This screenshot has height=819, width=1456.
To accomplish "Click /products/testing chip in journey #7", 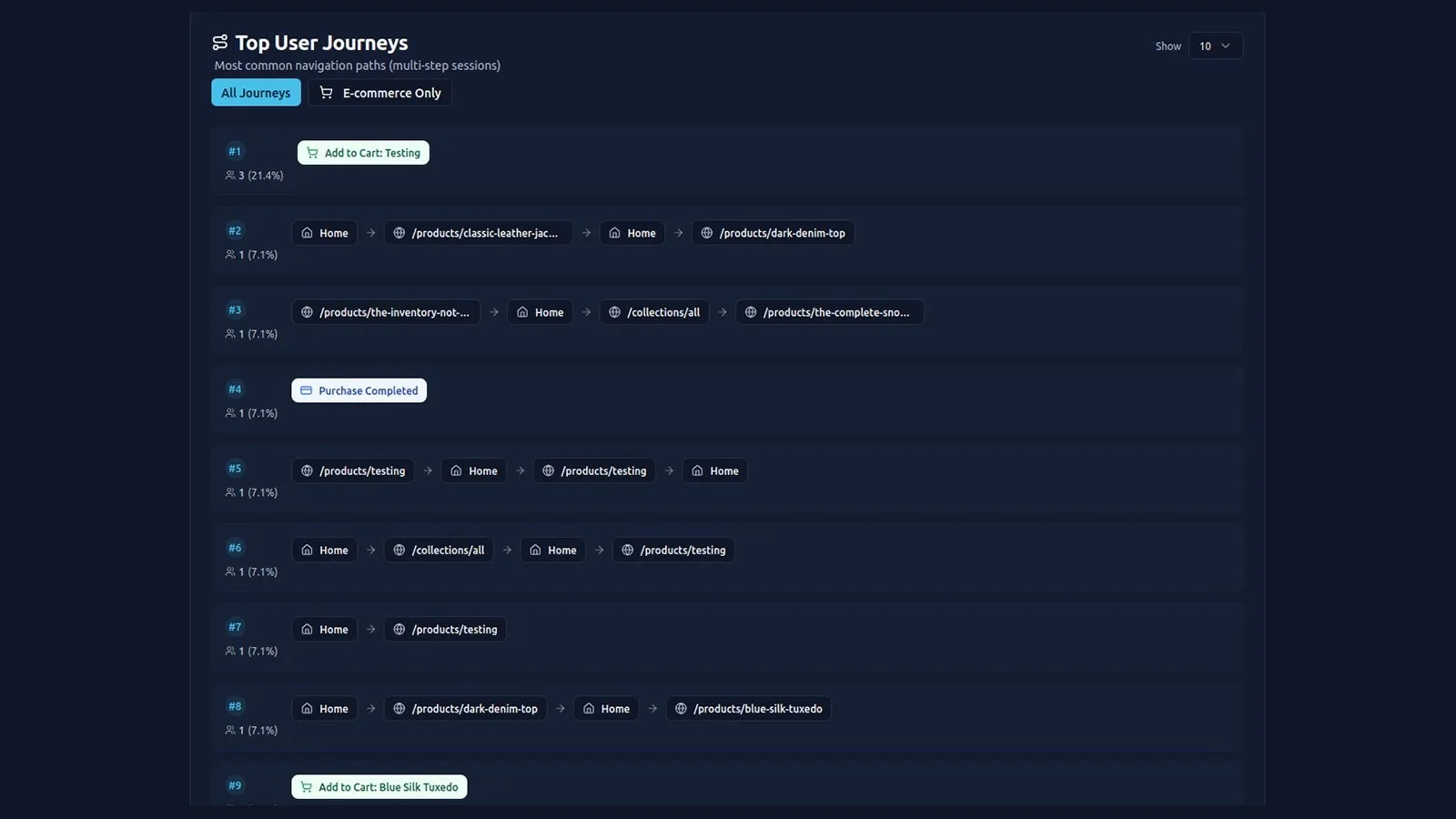I will [445, 629].
